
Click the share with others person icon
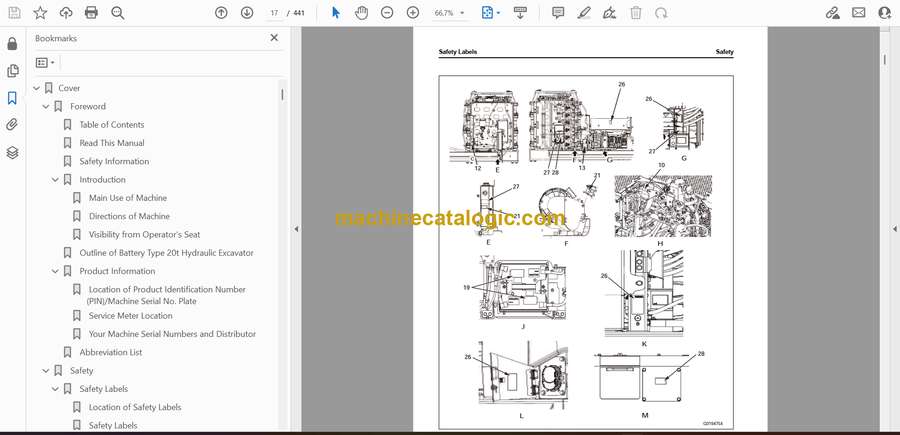(885, 13)
